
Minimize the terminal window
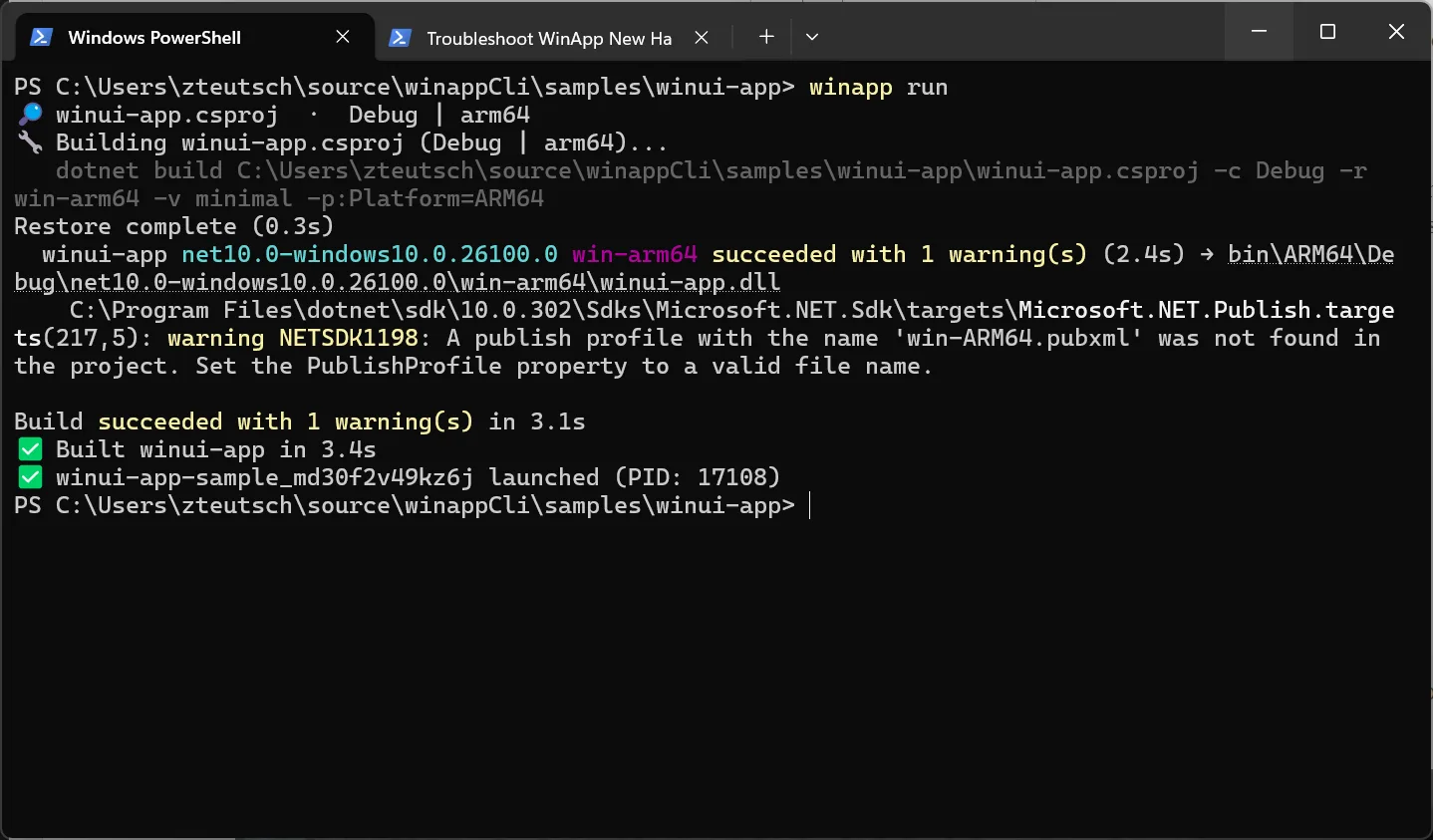(x=1259, y=32)
